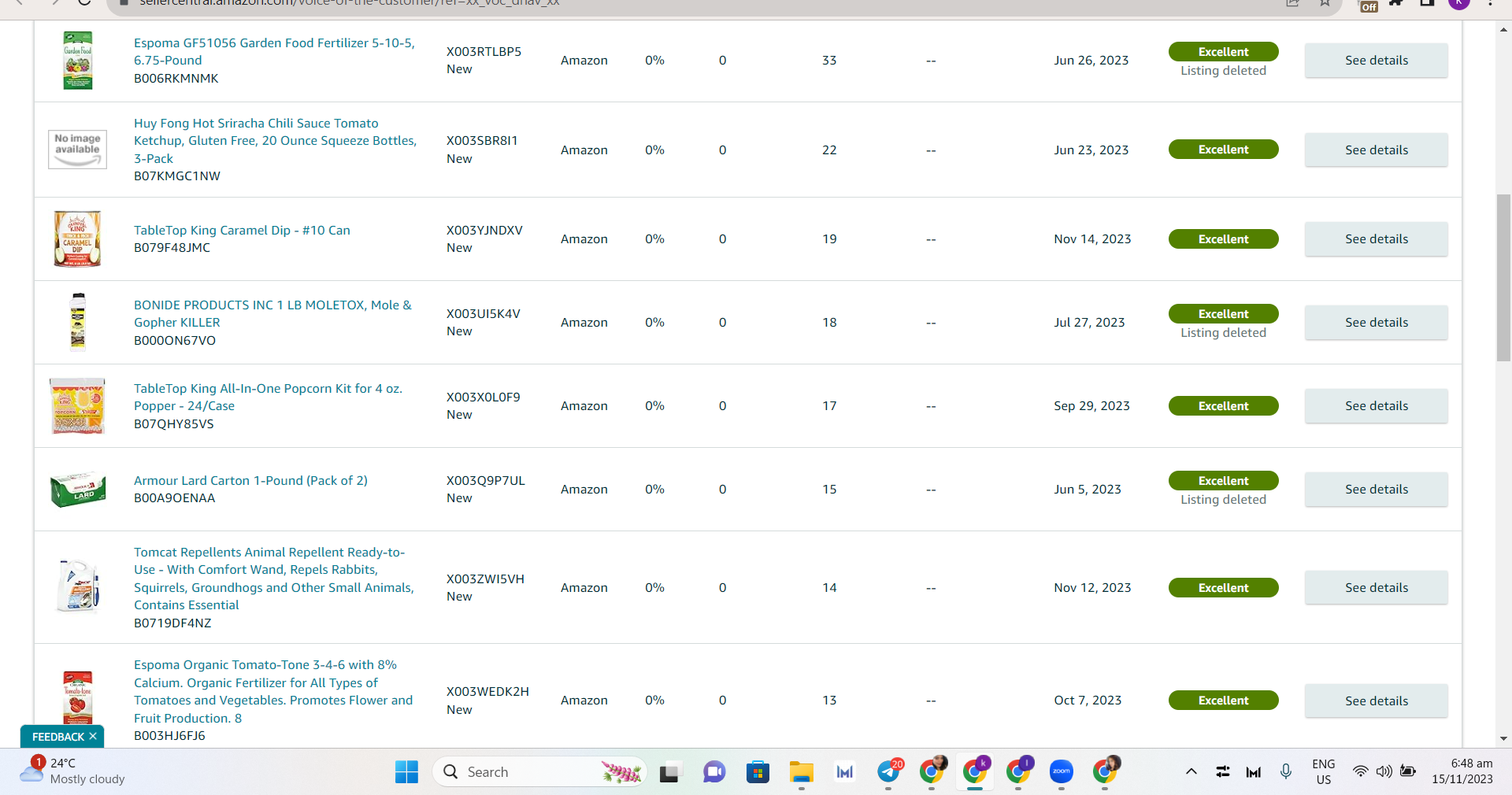Viewport: 1512px width, 795px height.
Task: Click the Espoma Garden Food product thumbnail
Action: (x=77, y=61)
